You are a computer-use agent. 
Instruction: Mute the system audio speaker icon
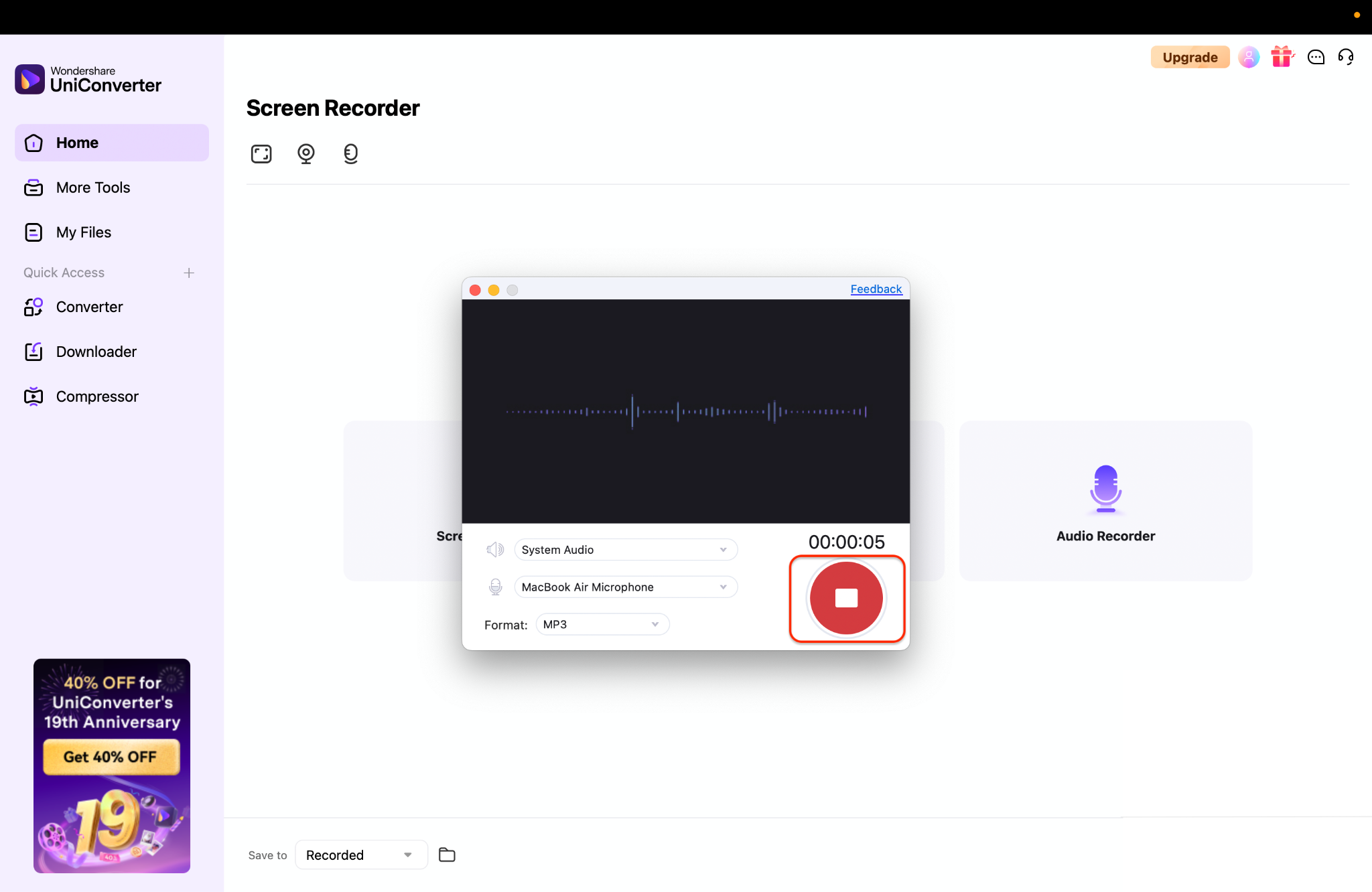pyautogui.click(x=495, y=550)
